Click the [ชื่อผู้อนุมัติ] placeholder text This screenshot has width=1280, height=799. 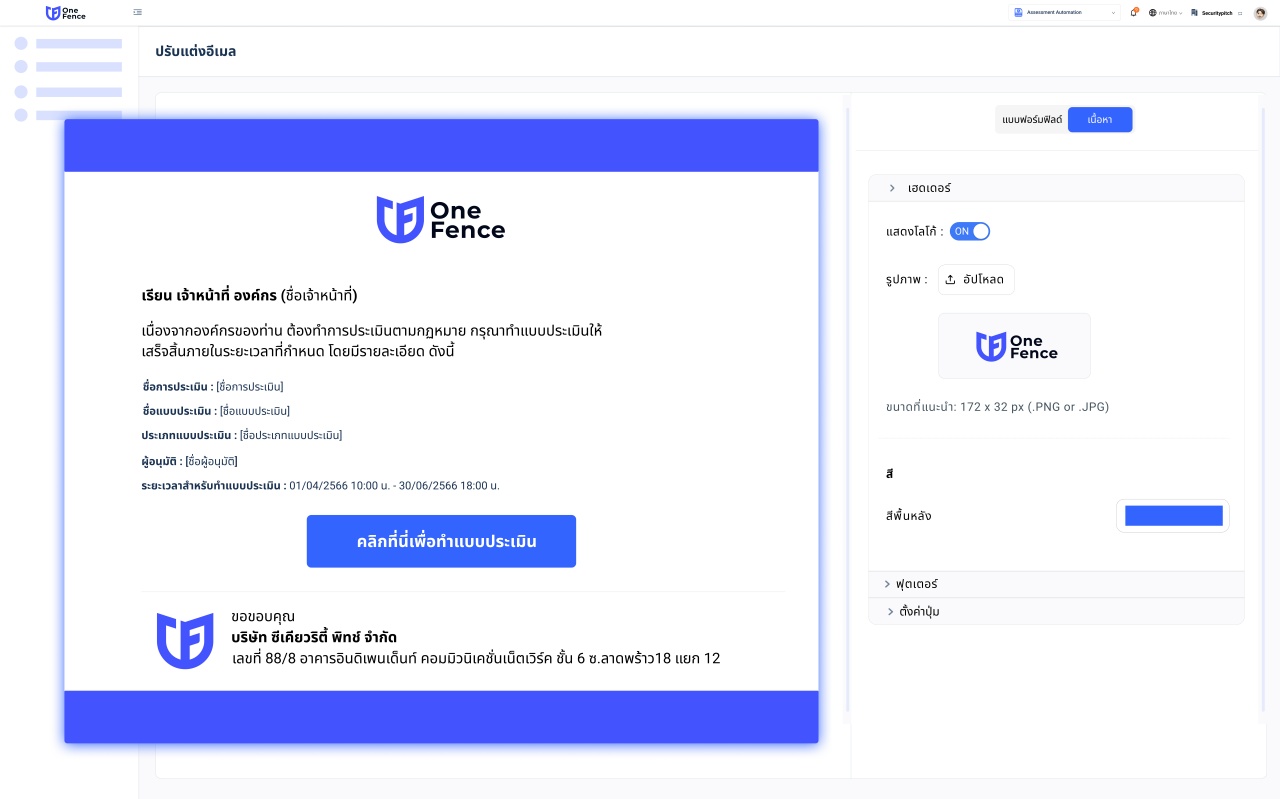point(211,461)
